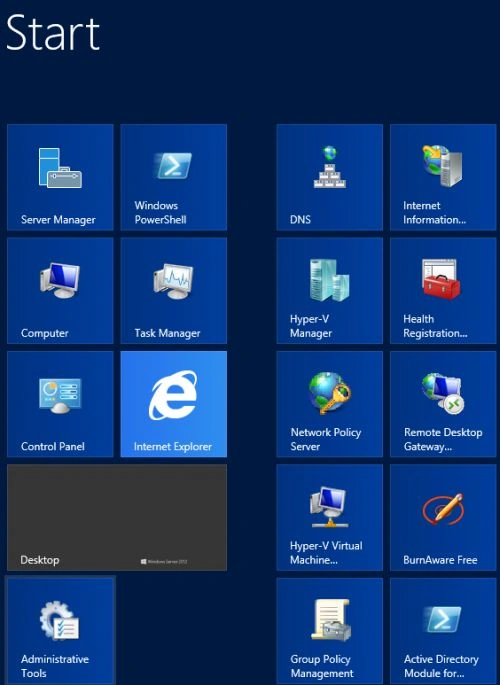Switch to the Desktop tile

click(117, 517)
